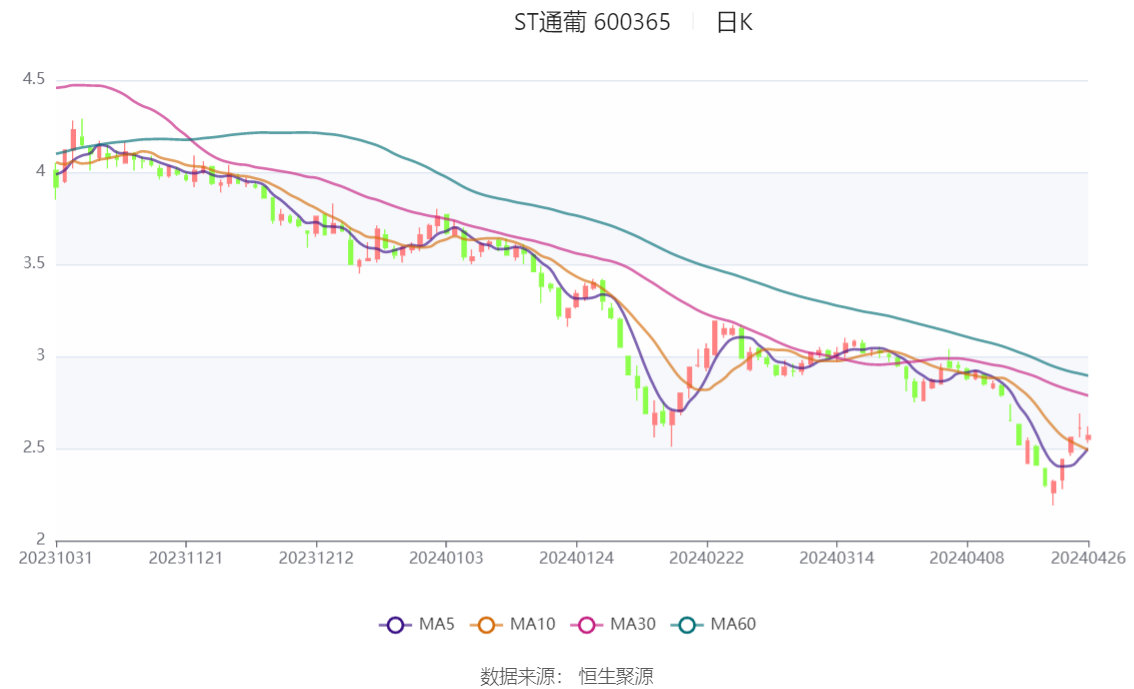Click x-axis date label 20231212
The image size is (1134, 689).
tap(316, 558)
